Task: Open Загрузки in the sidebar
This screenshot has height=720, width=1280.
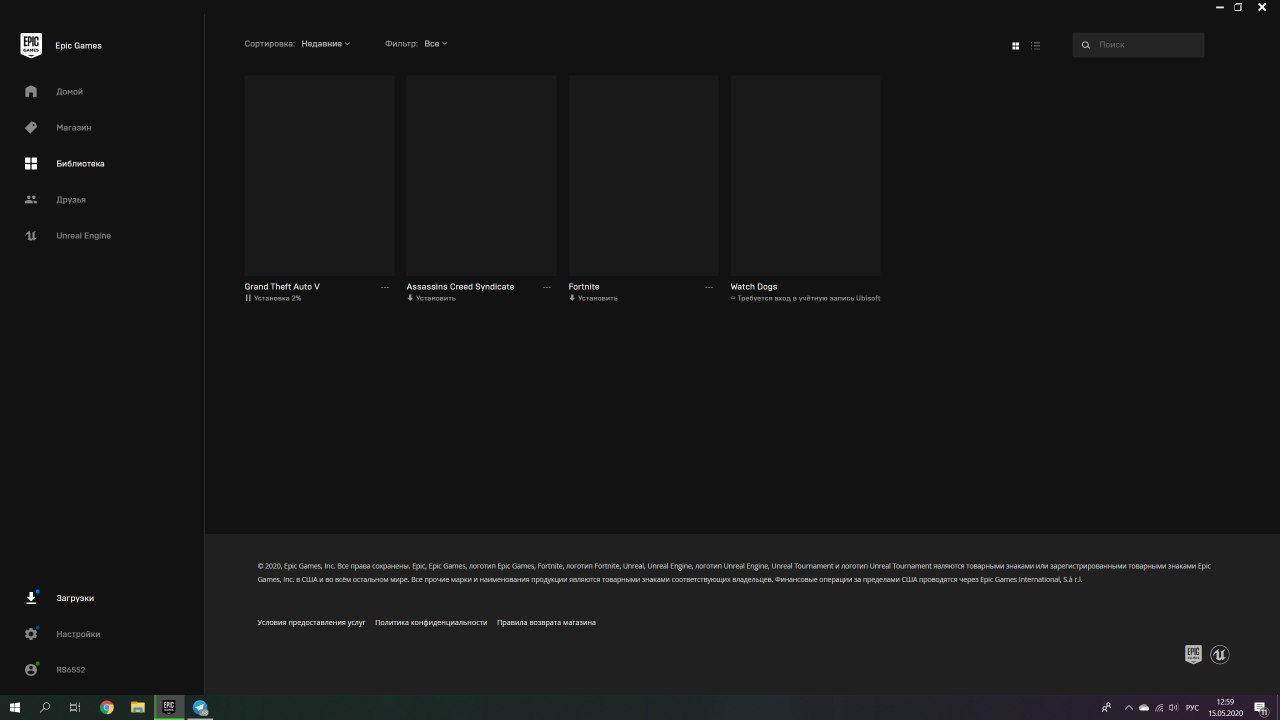Action: (75, 598)
